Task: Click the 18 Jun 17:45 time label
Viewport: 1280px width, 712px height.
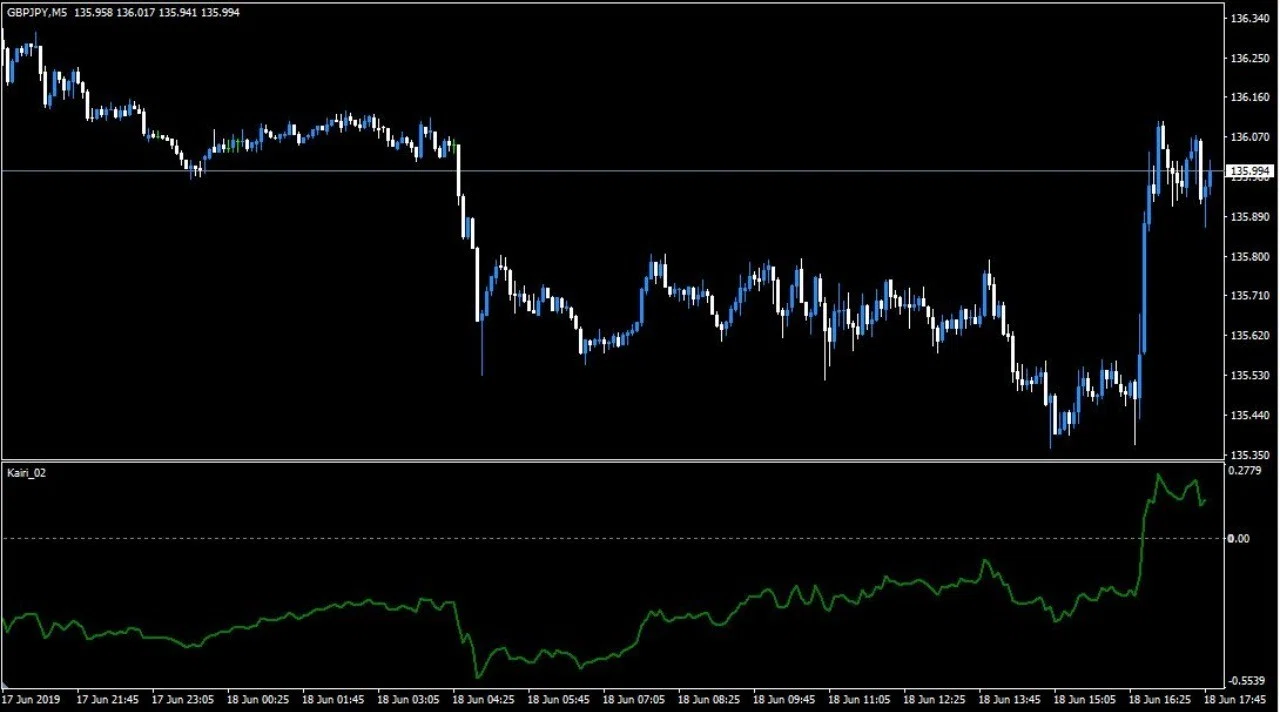Action: pyautogui.click(x=1236, y=698)
